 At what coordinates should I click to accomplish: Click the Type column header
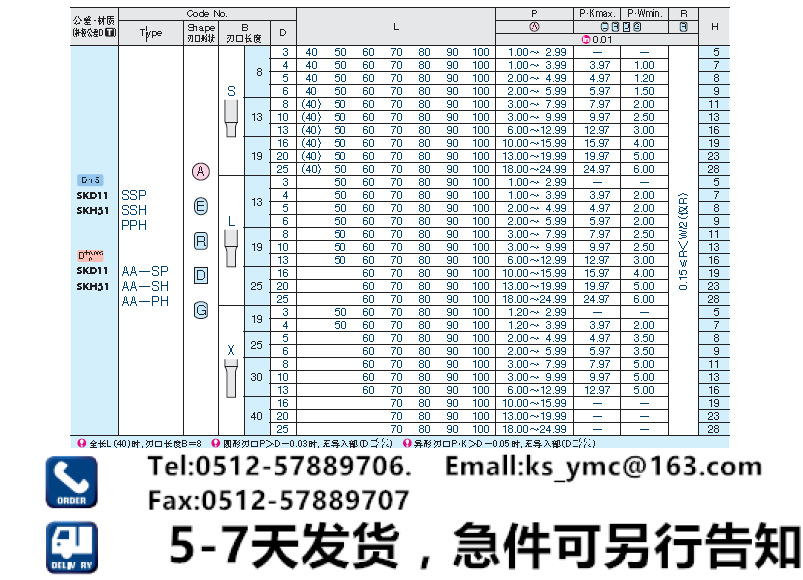point(151,33)
